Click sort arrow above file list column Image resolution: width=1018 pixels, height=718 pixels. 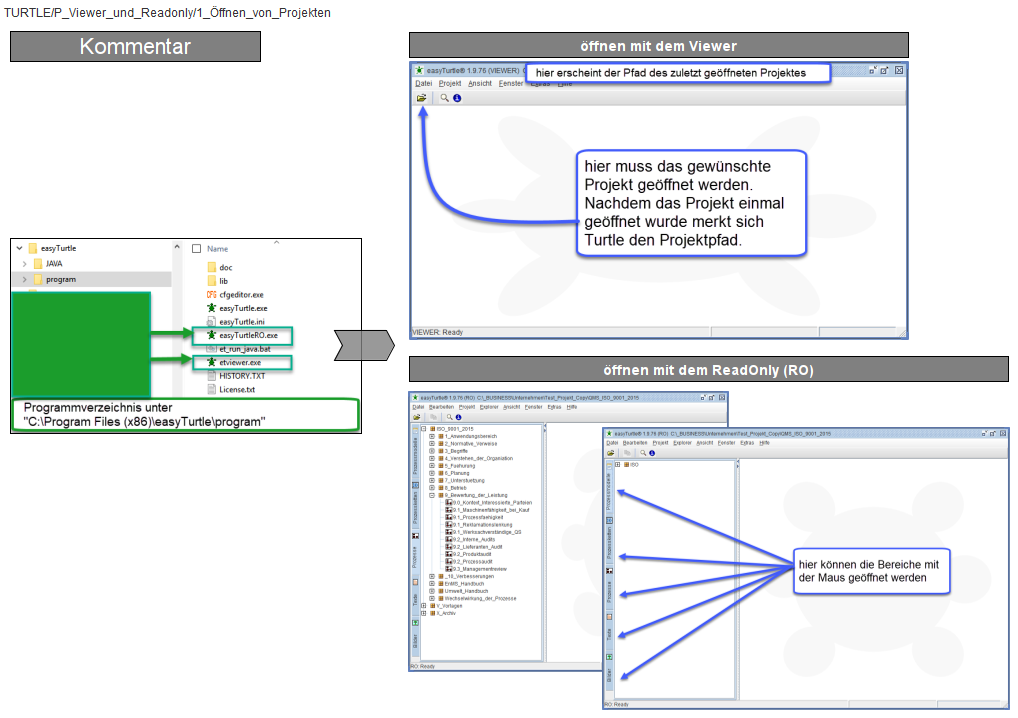pyautogui.click(x=277, y=242)
